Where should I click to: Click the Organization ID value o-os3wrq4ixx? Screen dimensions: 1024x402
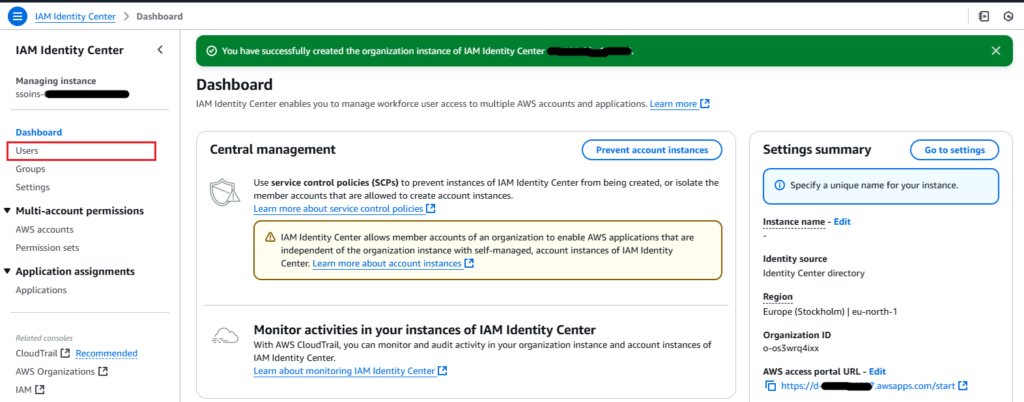791,348
